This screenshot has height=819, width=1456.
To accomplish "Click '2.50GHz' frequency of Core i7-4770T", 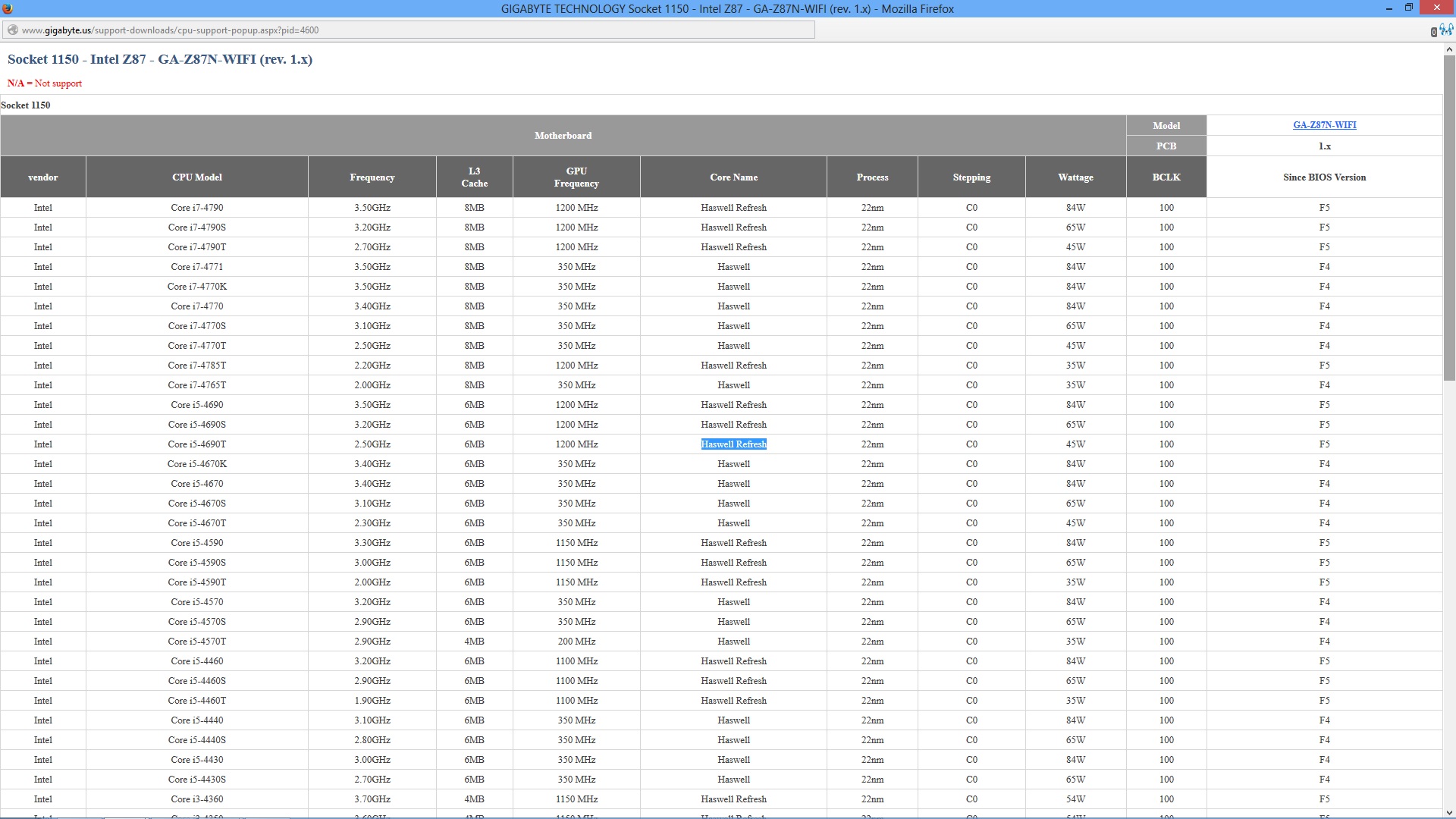I will (x=372, y=346).
